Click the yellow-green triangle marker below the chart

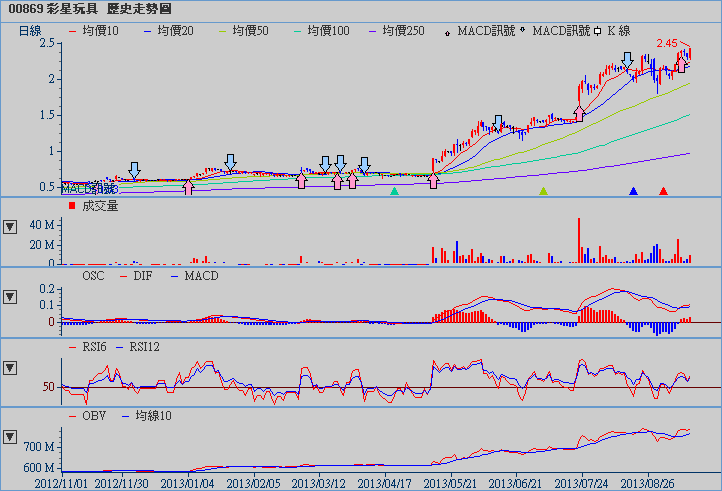coord(543,191)
